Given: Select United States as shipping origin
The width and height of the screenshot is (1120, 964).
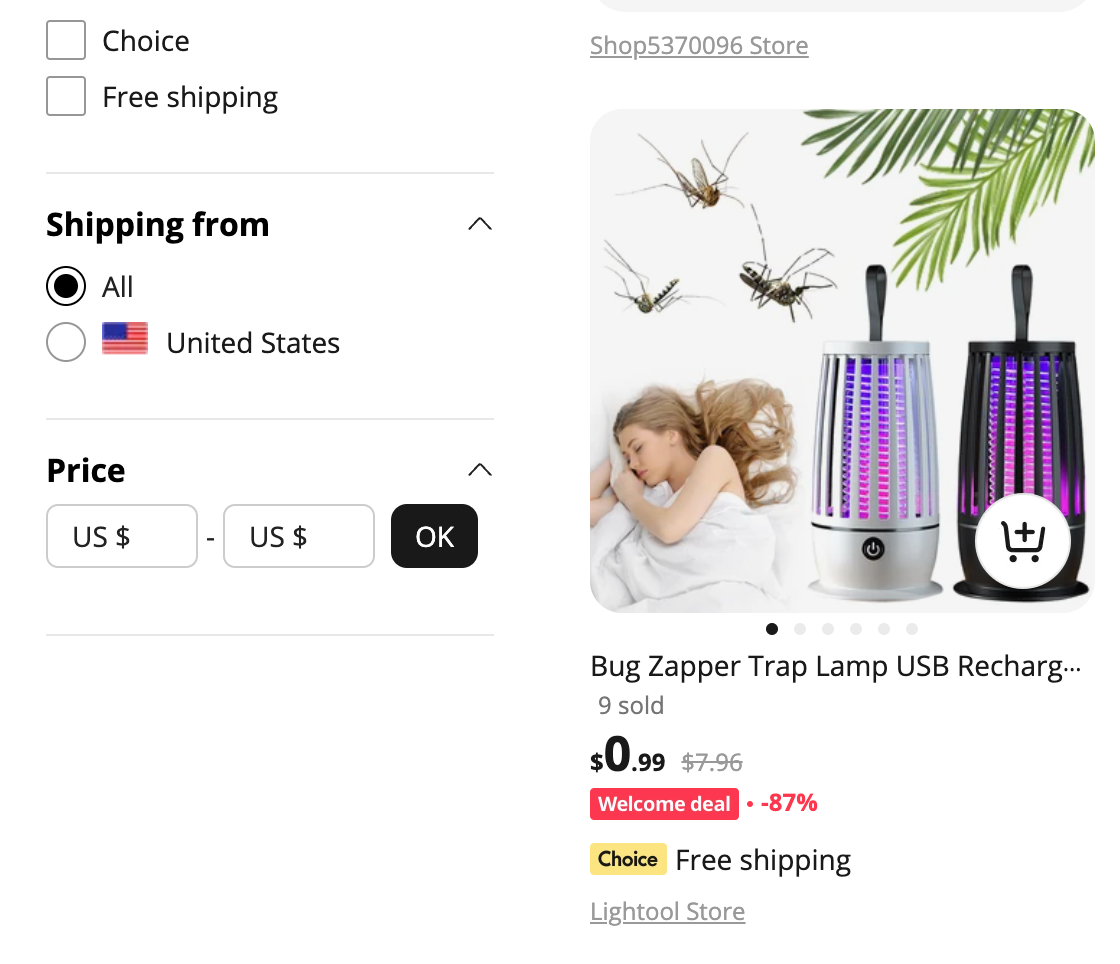Looking at the screenshot, I should point(65,342).
